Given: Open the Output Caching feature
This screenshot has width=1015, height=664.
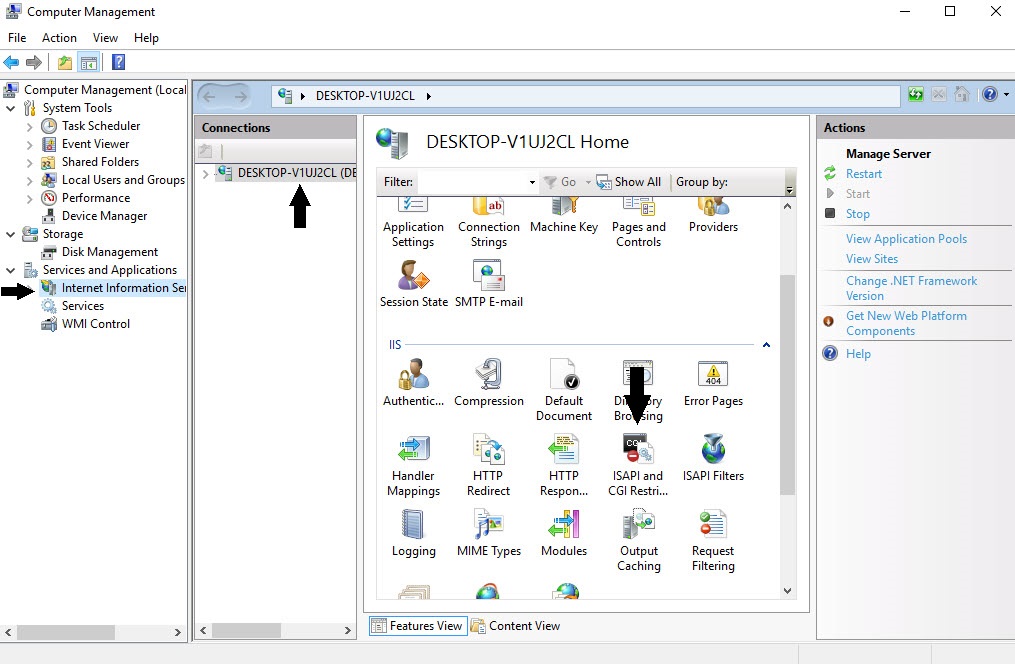Looking at the screenshot, I should pos(638,540).
